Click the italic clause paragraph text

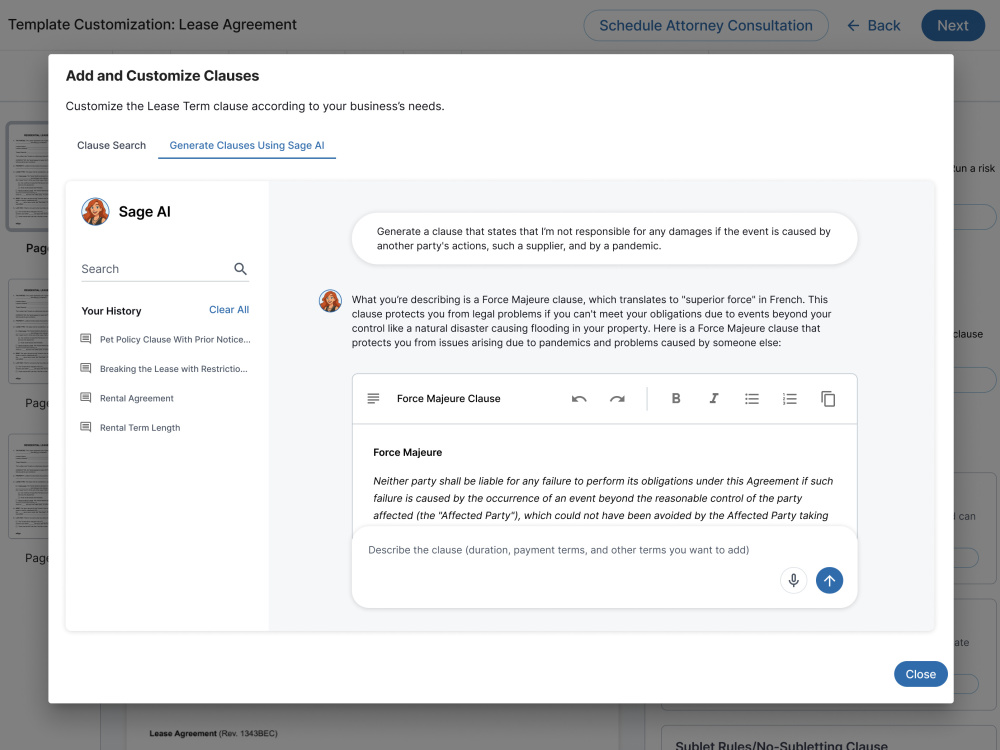(x=603, y=498)
